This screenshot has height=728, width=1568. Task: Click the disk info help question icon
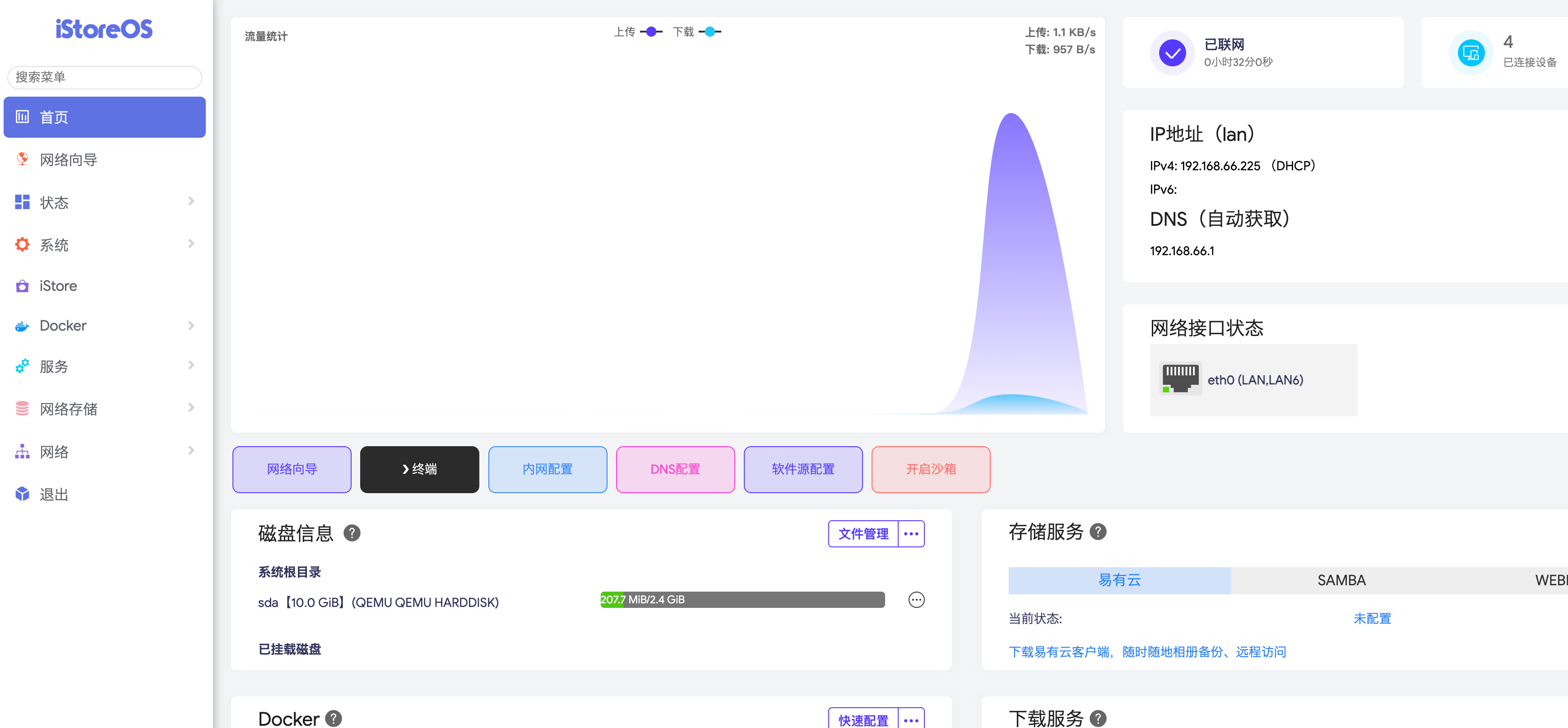coord(352,533)
